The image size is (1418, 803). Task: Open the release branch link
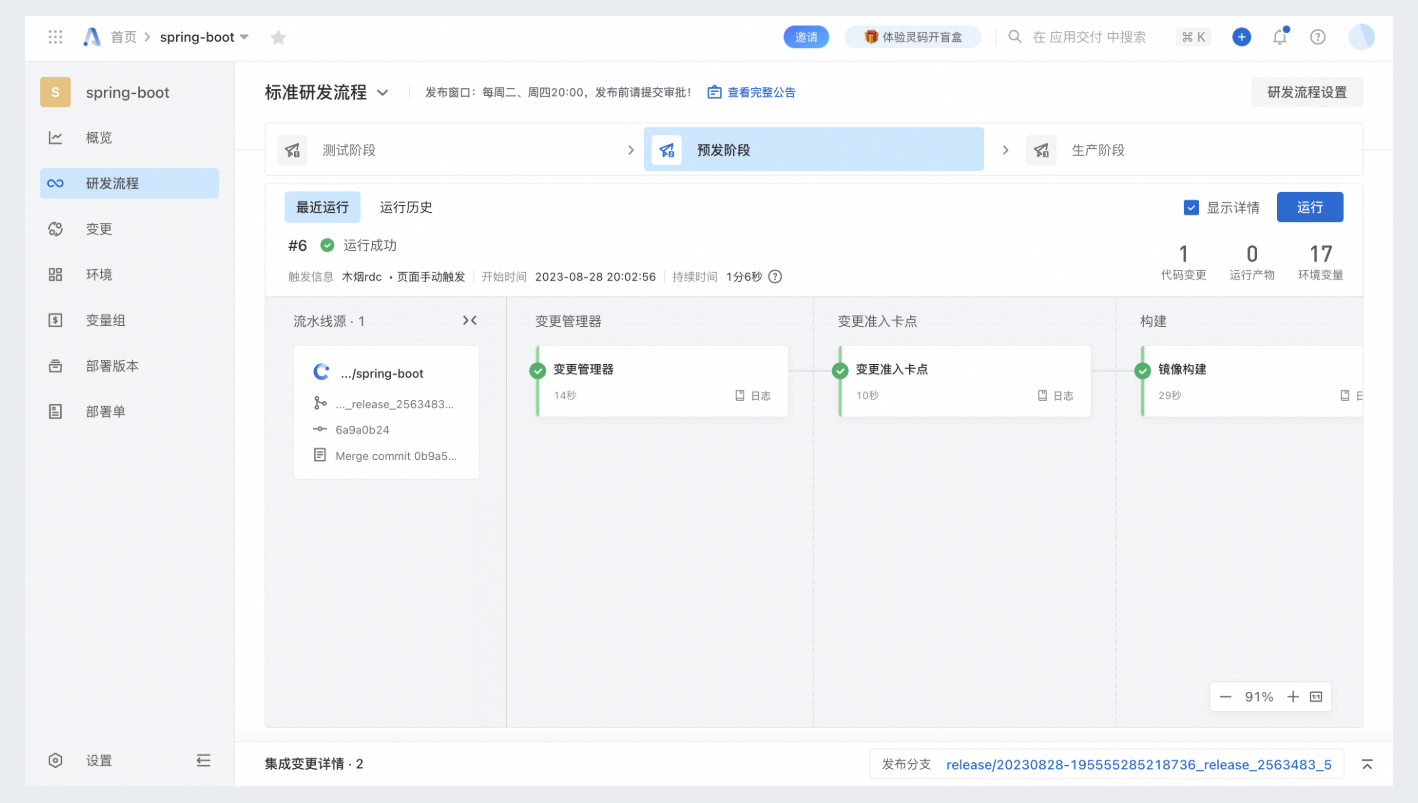(x=1138, y=764)
